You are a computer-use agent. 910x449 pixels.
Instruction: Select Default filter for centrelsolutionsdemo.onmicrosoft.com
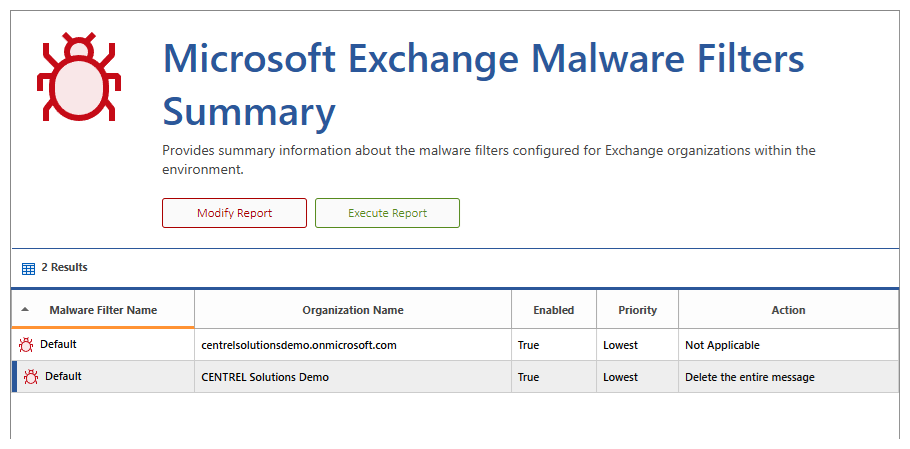(58, 345)
